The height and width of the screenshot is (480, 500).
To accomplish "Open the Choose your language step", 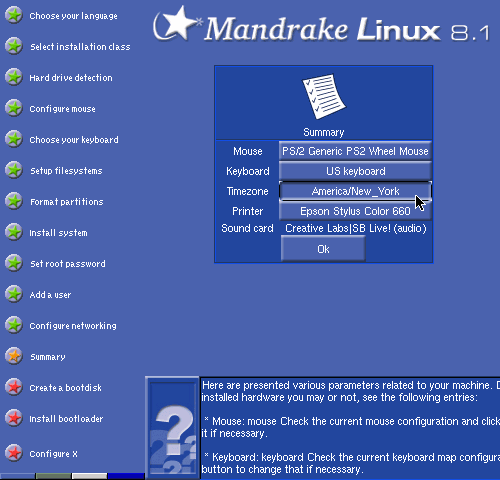I will click(73, 16).
